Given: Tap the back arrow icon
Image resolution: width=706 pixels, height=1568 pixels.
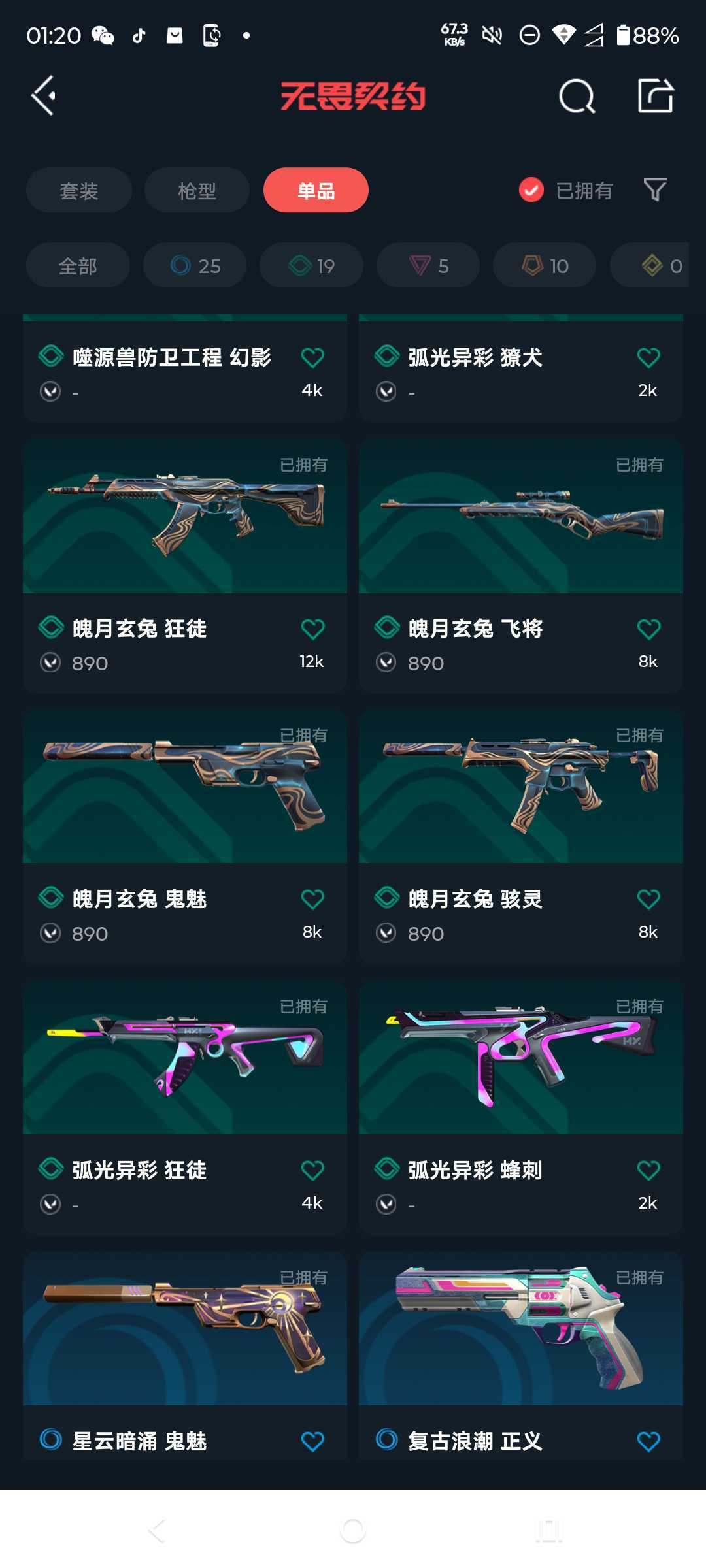Looking at the screenshot, I should point(43,96).
